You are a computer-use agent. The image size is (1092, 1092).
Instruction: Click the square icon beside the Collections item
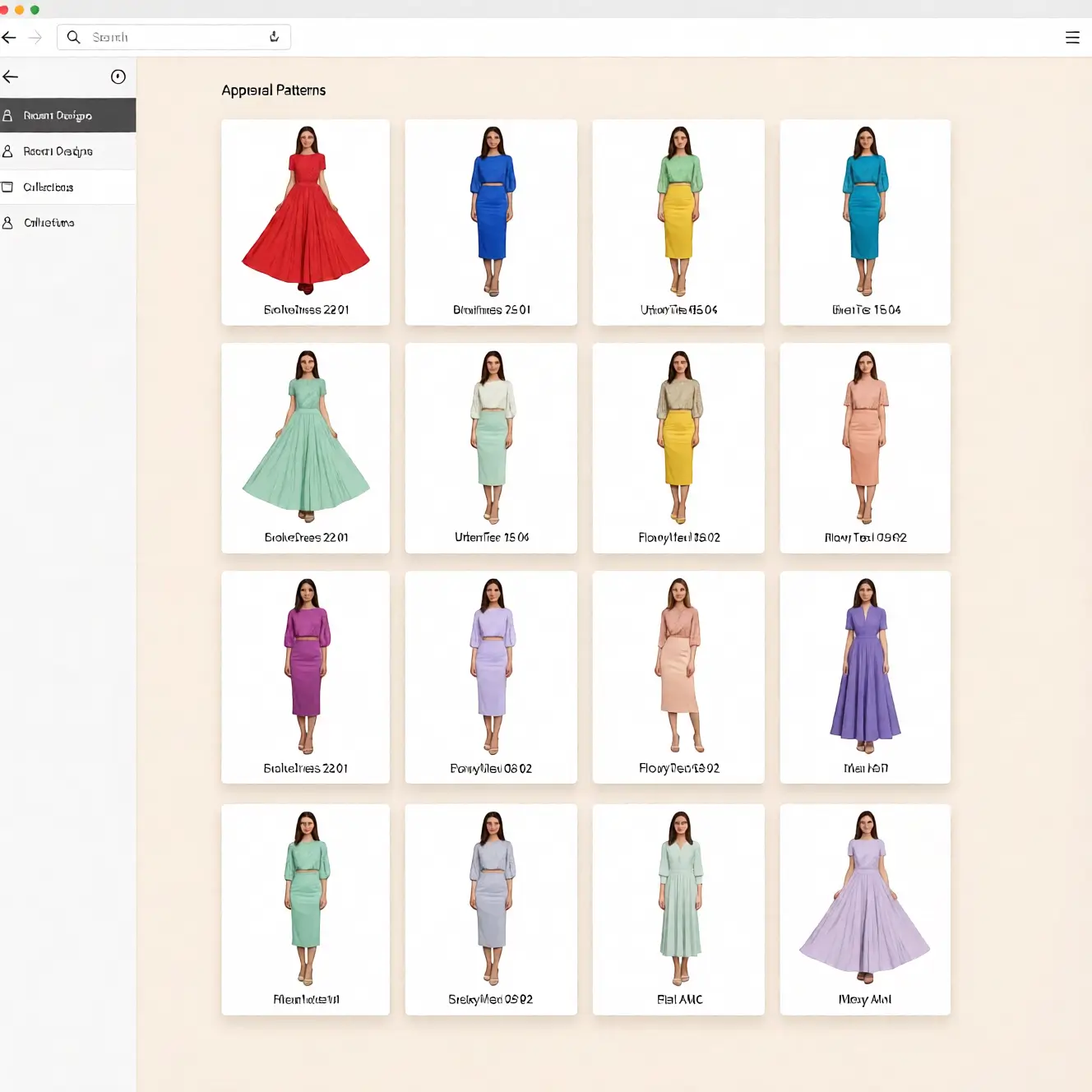[x=7, y=187]
